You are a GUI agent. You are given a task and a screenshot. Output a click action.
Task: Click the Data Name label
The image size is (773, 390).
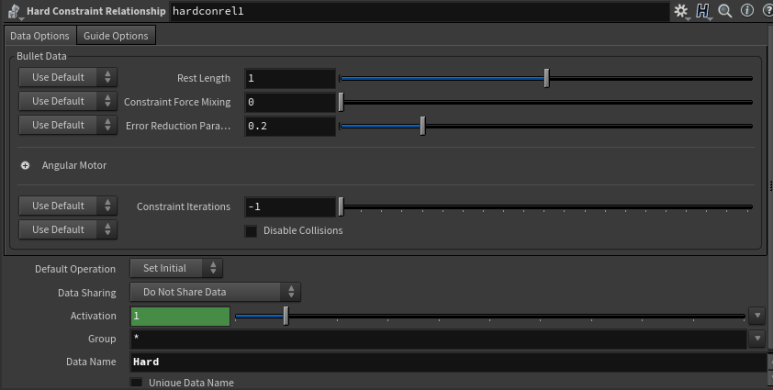pyautogui.click(x=91, y=362)
